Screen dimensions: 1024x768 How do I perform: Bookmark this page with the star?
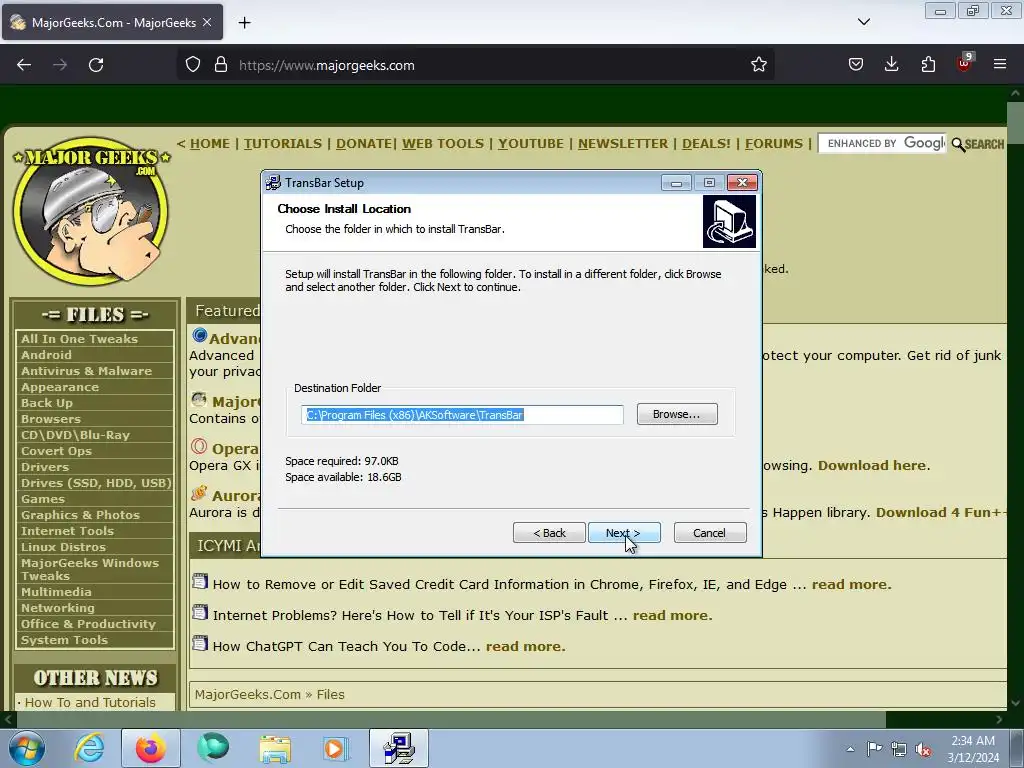pos(758,65)
